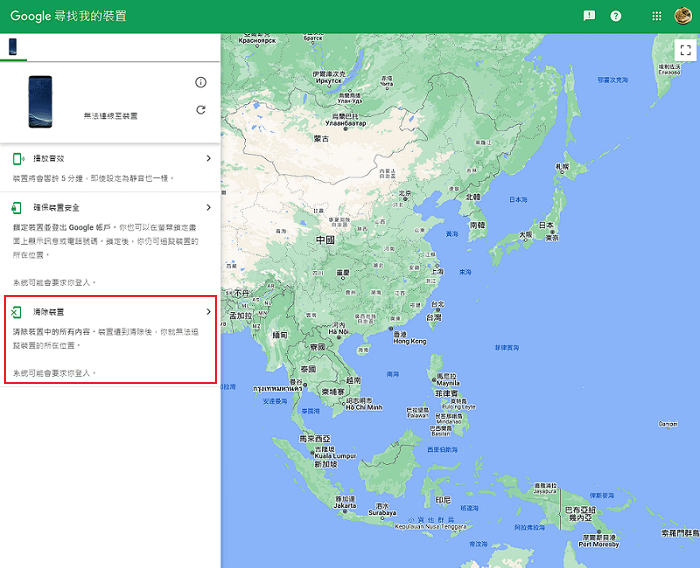
Task: Open the Google apps grid launcher
Action: click(x=656, y=16)
